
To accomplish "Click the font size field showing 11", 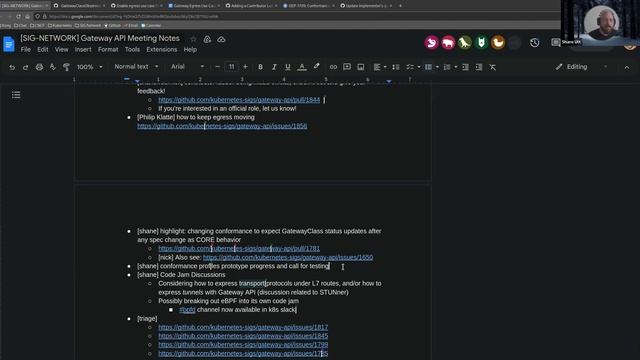I will [x=231, y=67].
